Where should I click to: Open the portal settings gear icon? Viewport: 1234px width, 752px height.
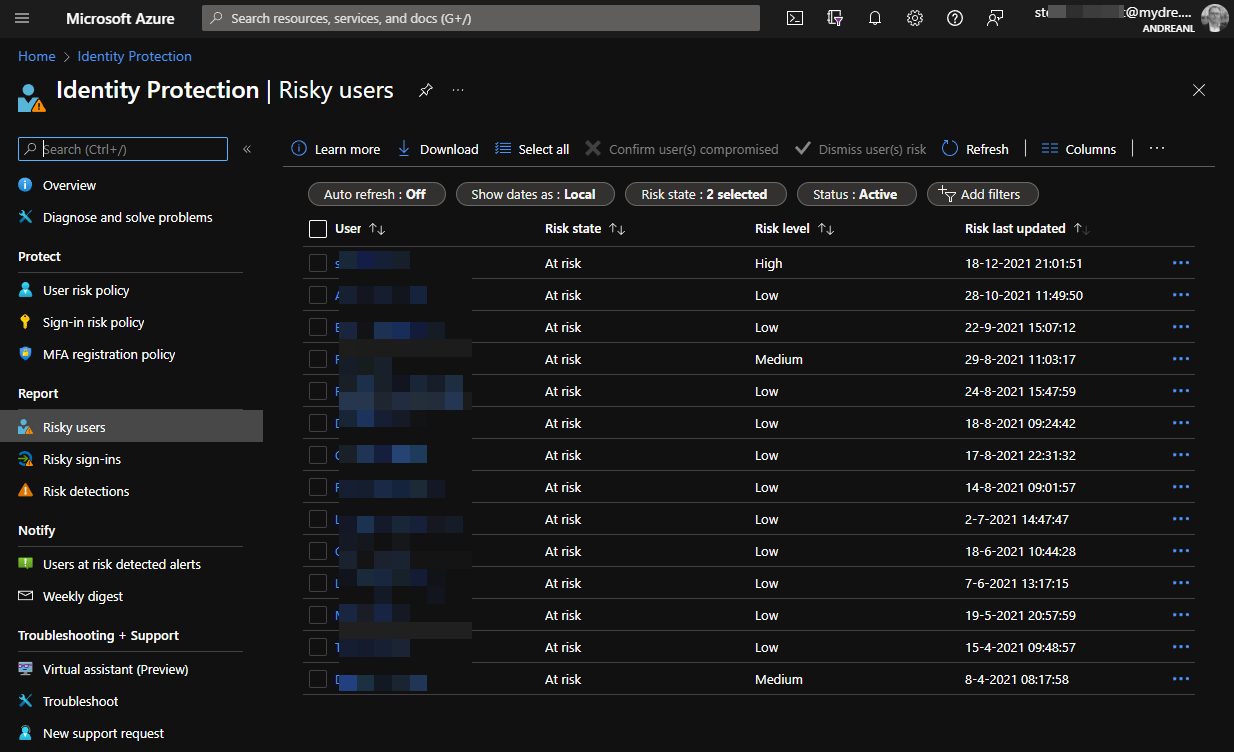tap(915, 18)
